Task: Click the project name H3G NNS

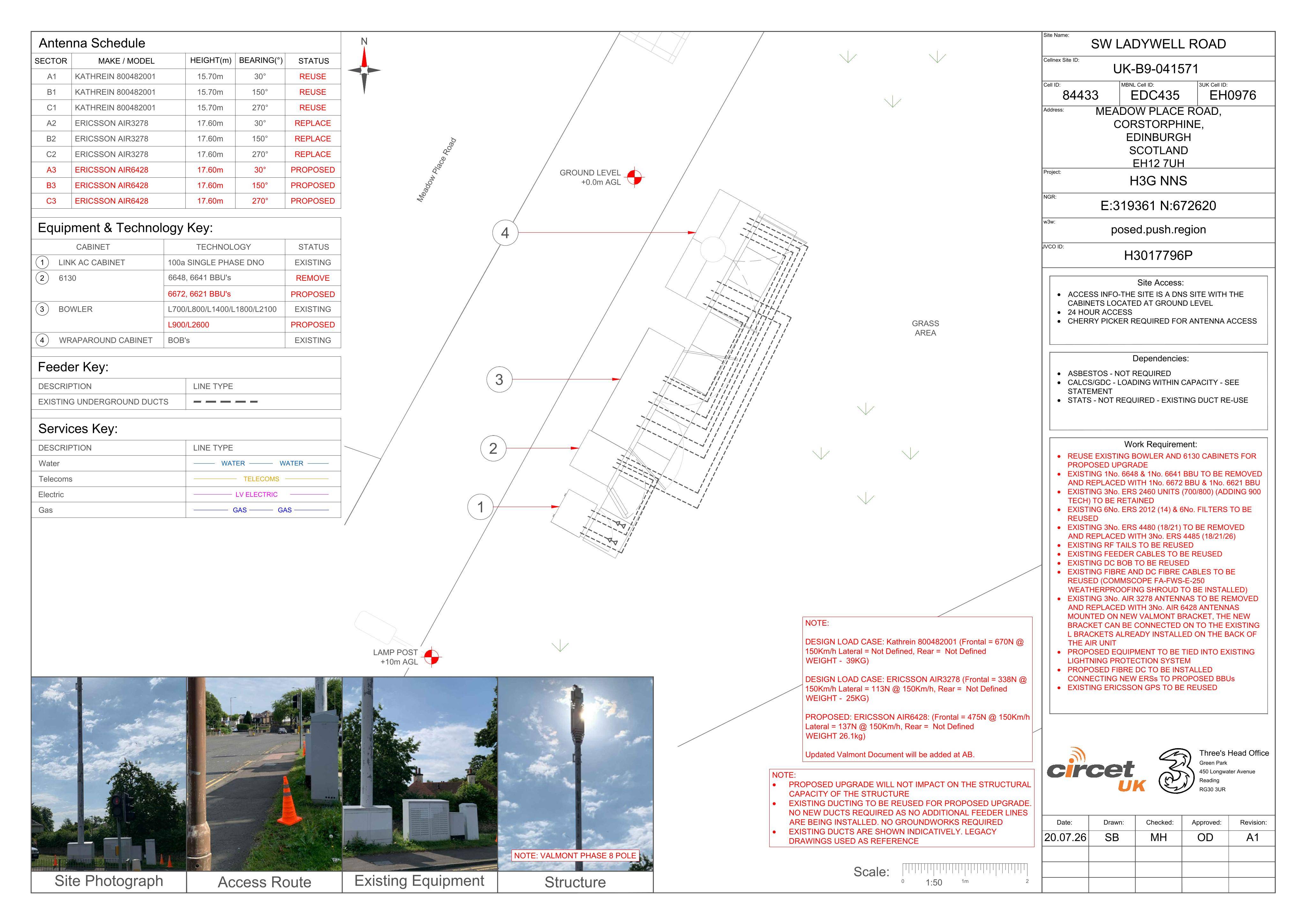Action: click(x=1158, y=181)
